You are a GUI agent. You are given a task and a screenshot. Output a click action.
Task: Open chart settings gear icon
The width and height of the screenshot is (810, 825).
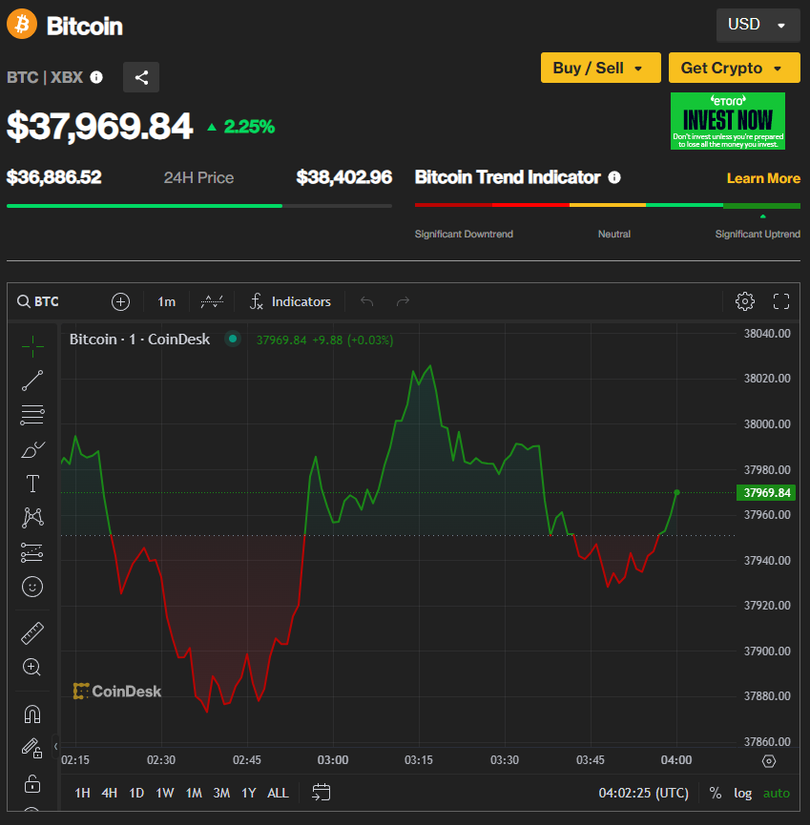tap(744, 301)
